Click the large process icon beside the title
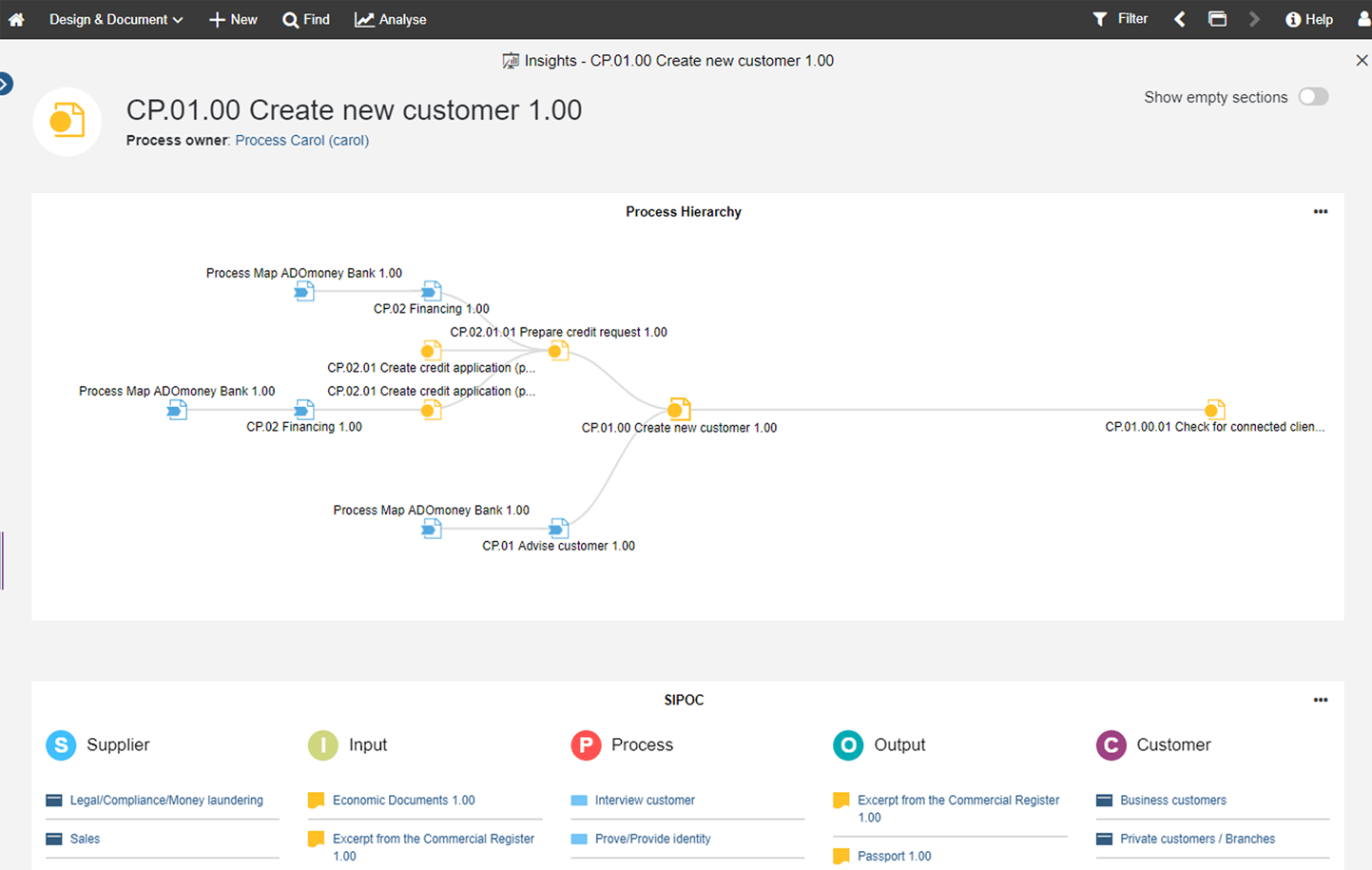 [67, 122]
